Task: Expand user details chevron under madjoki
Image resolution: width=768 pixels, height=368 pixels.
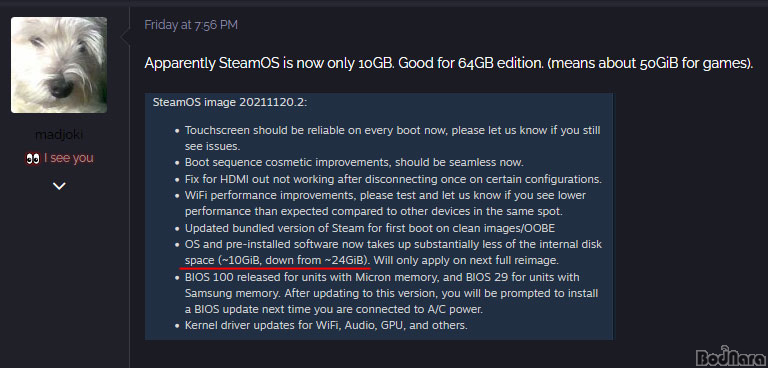Action: [59, 186]
